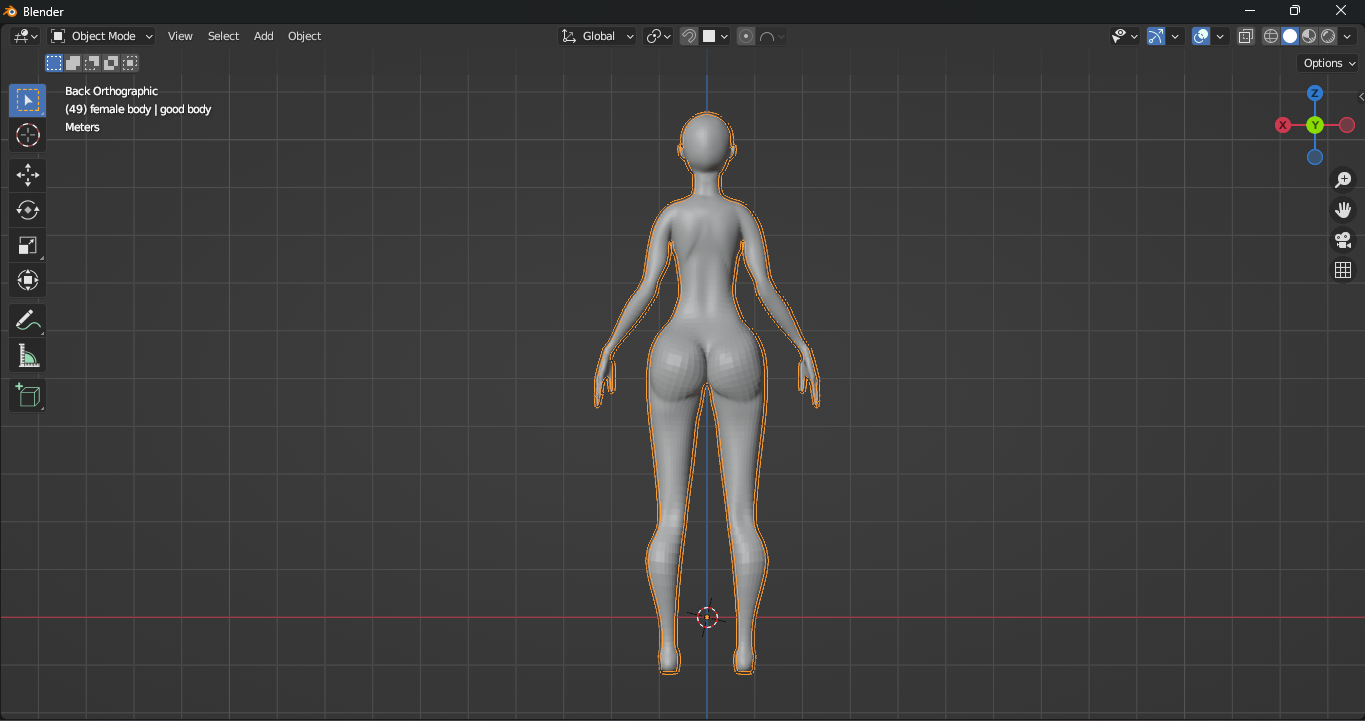The height and width of the screenshot is (721, 1365).
Task: Click the "Back Orthographic" view label
Action: pyautogui.click(x=111, y=91)
